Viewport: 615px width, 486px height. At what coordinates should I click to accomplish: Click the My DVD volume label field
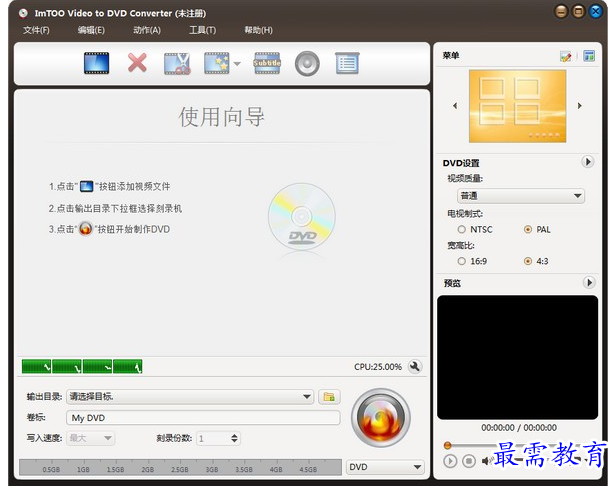203,418
